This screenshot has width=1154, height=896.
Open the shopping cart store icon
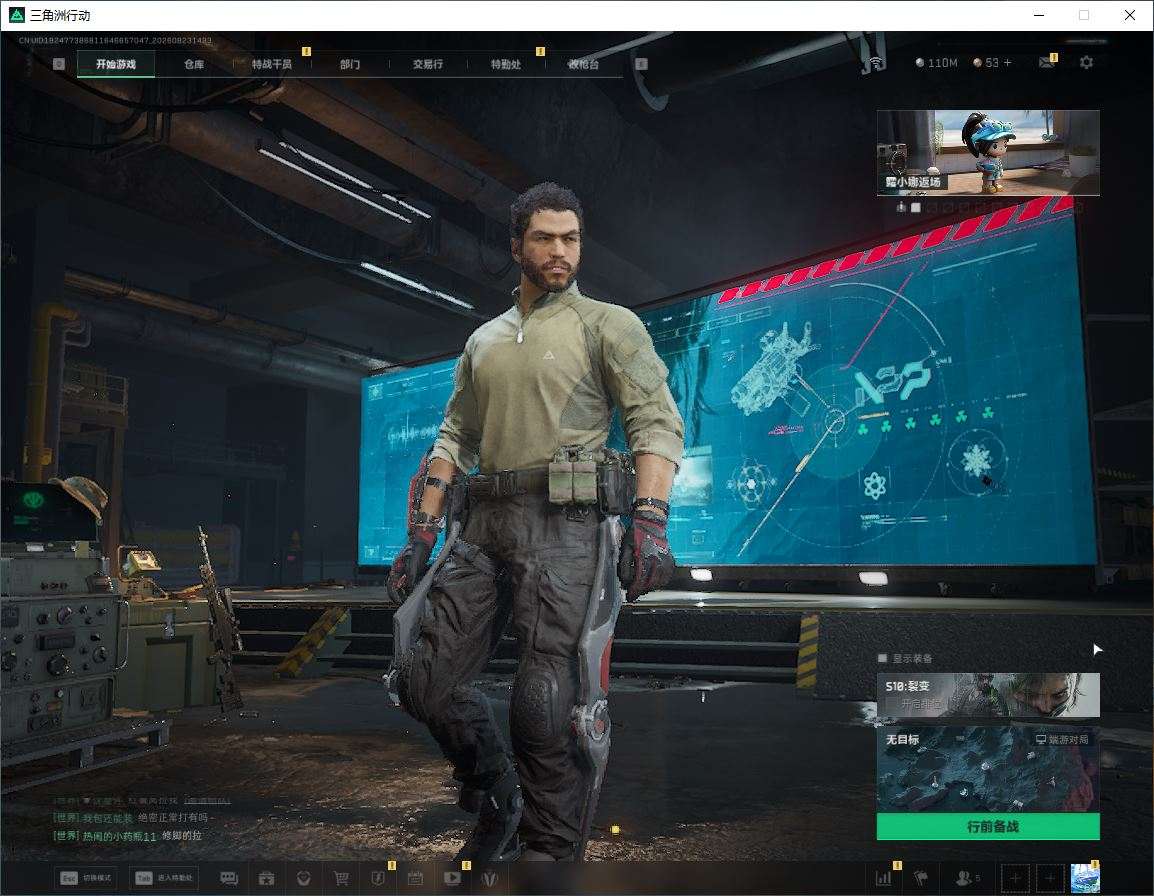click(x=341, y=878)
